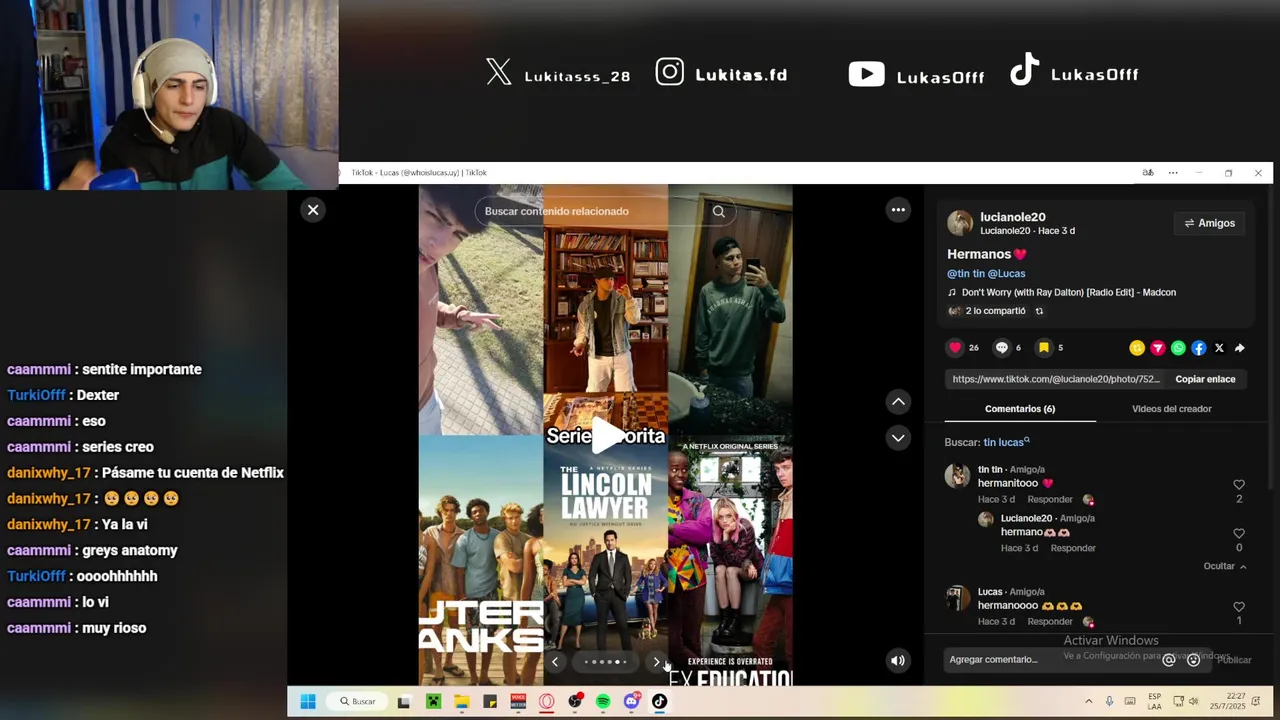Share post to Facebook
Image resolution: width=1280 pixels, height=720 pixels.
point(1199,348)
